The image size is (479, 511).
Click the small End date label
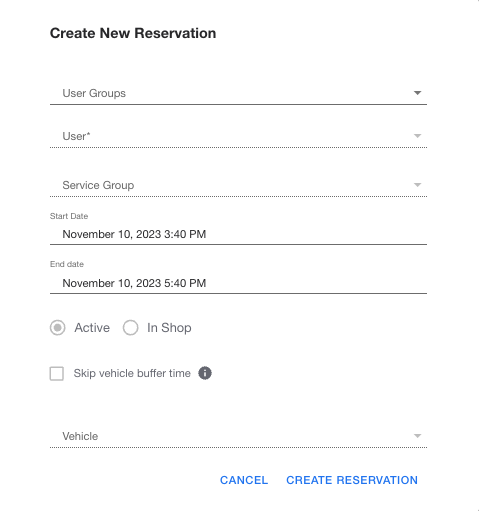point(67,264)
